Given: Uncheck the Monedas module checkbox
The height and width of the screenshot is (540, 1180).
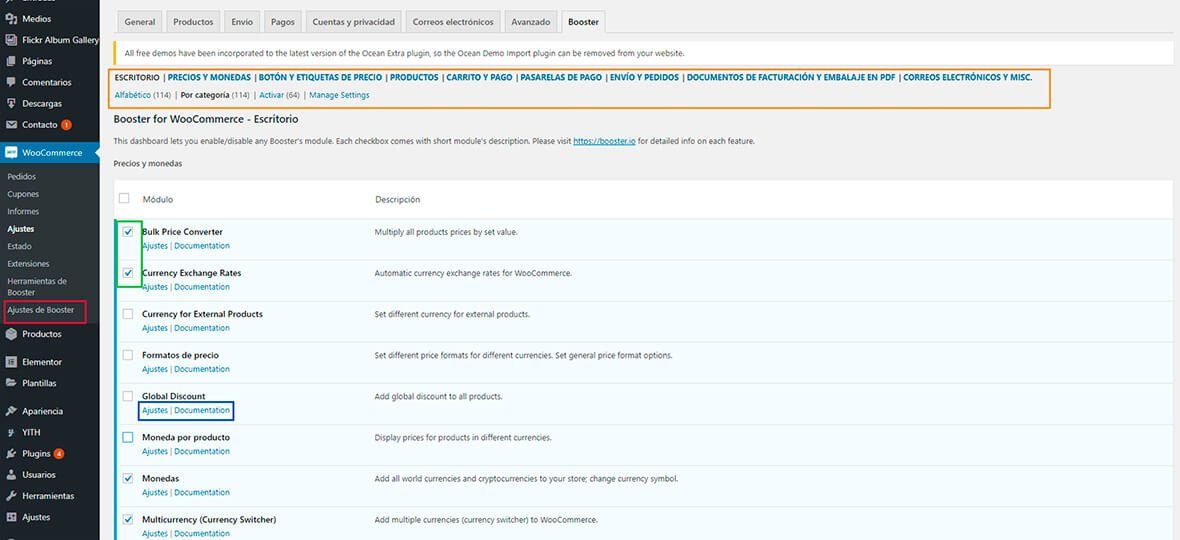Looking at the screenshot, I should [128, 478].
